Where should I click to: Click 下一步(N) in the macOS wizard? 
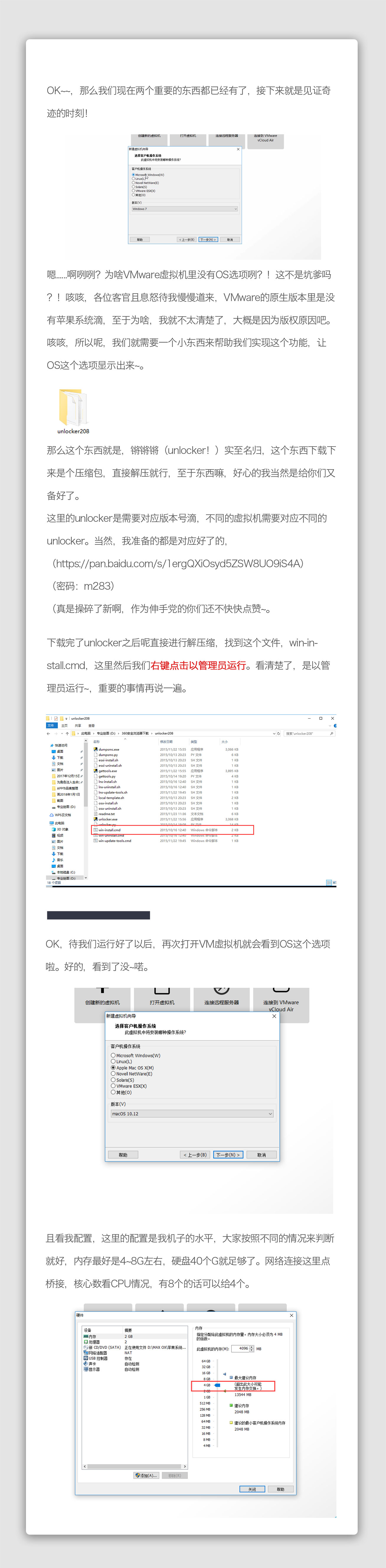tap(228, 1155)
